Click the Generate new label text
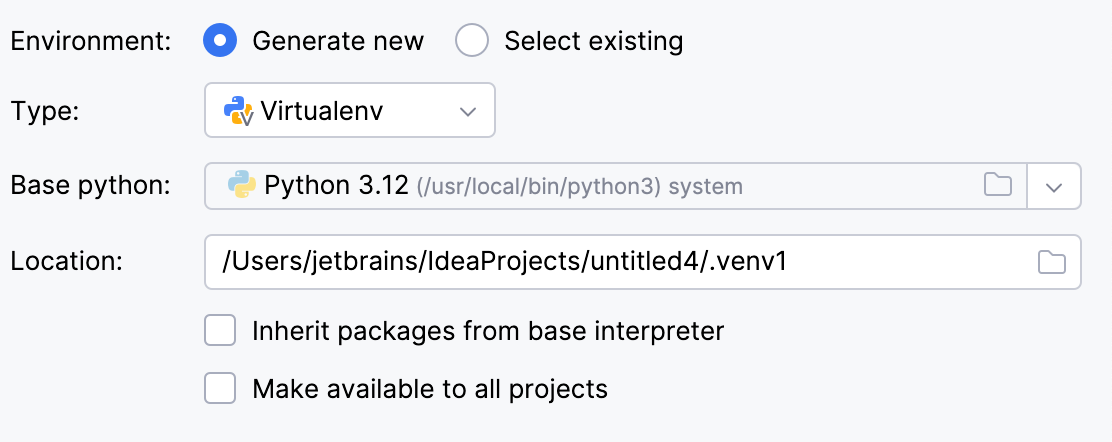The width and height of the screenshot is (1112, 442). click(338, 40)
